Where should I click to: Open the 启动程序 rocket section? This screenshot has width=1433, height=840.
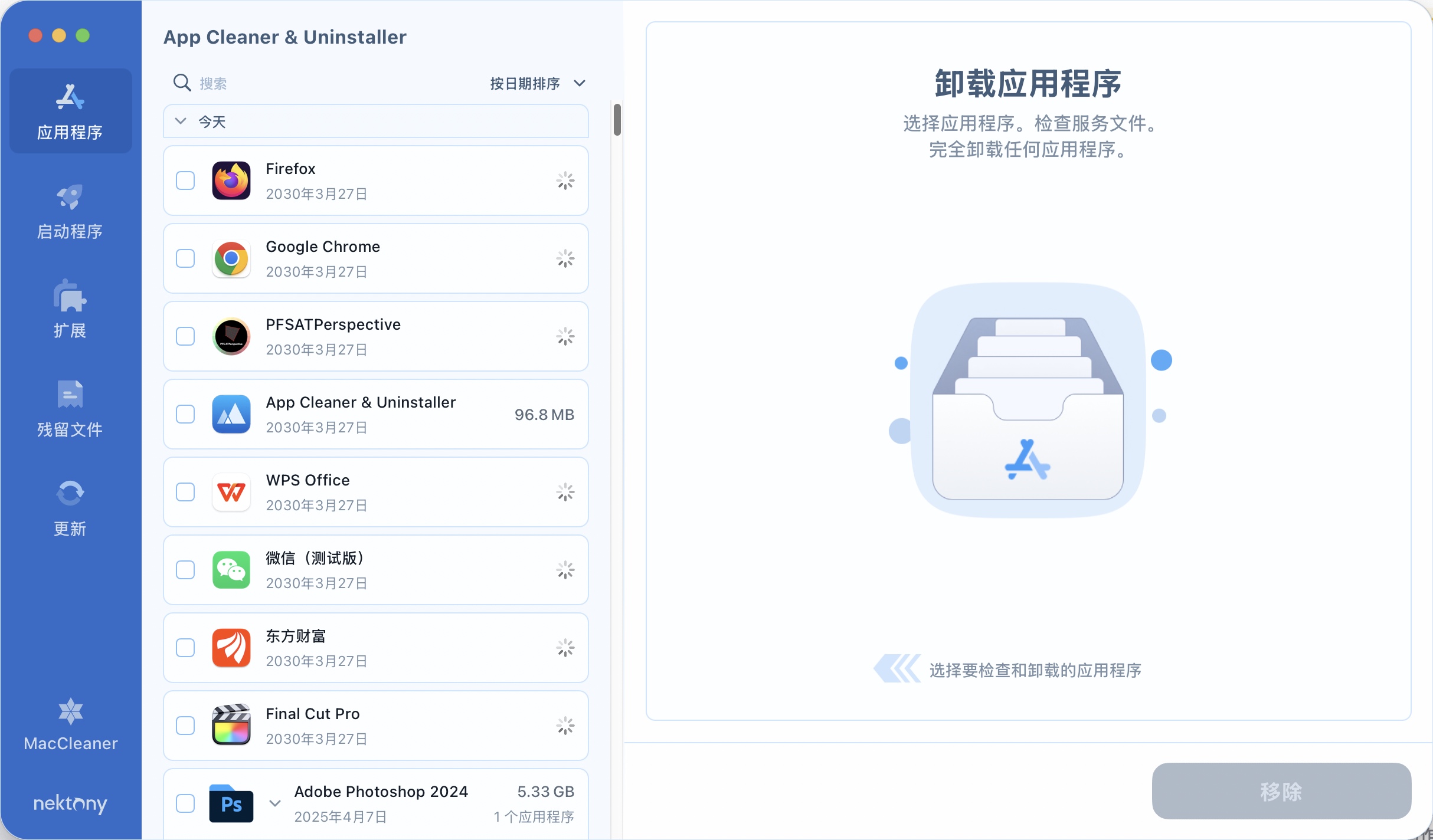(x=70, y=211)
